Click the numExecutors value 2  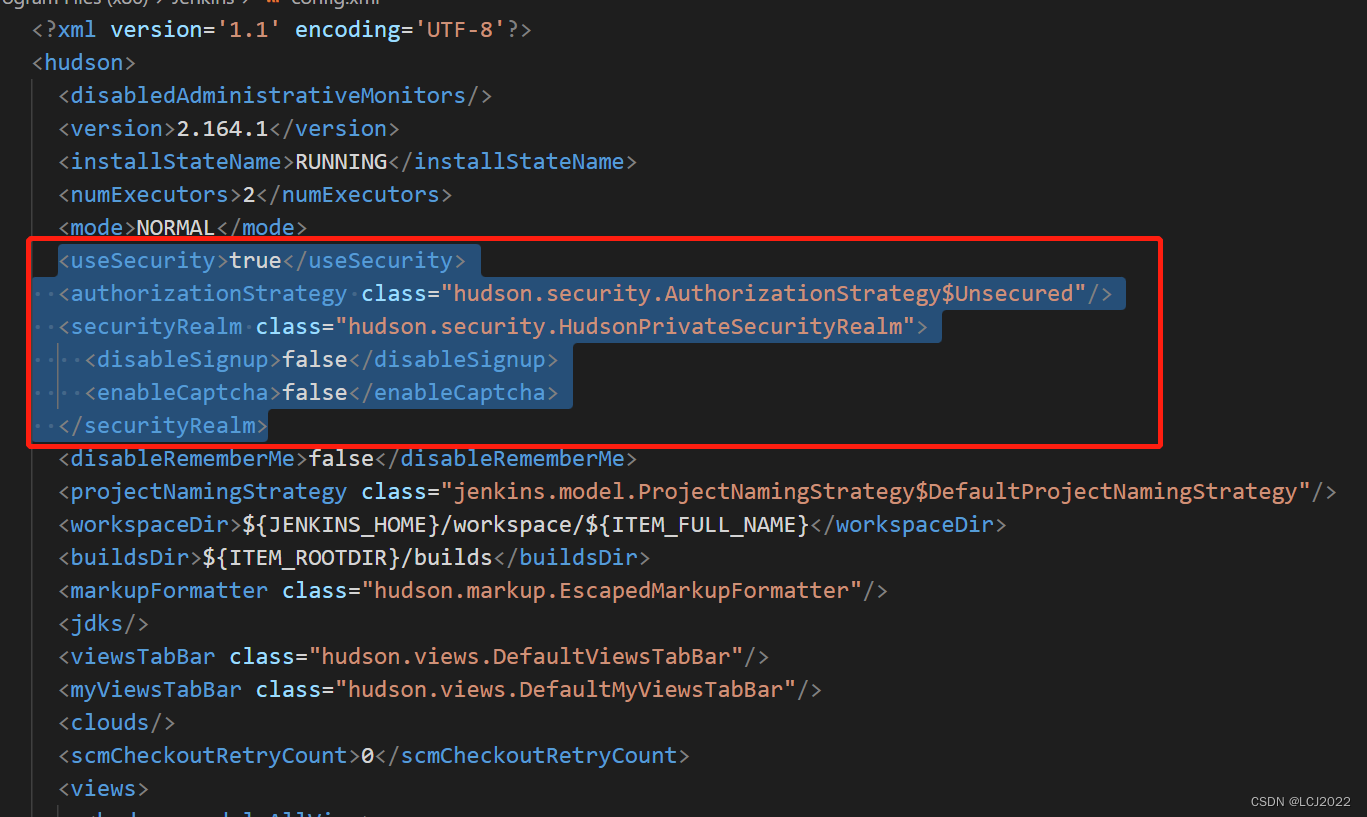[x=249, y=194]
